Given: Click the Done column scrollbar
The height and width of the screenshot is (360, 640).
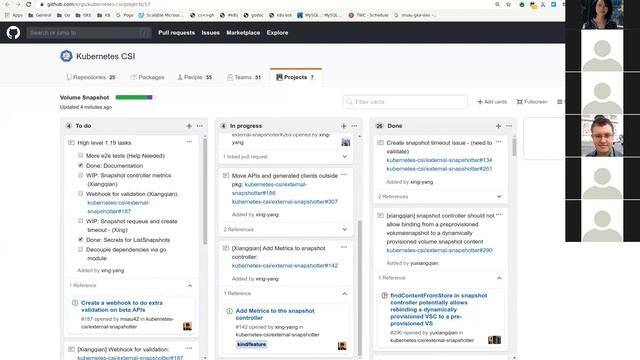Looking at the screenshot, I should 514,147.
